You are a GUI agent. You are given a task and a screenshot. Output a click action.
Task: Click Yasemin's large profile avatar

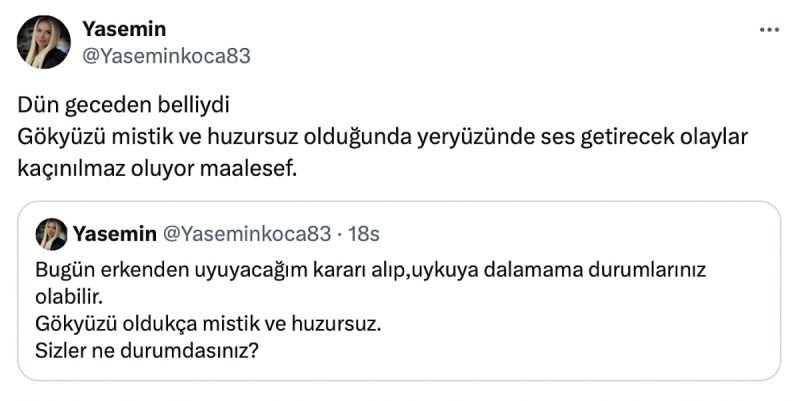[44, 42]
